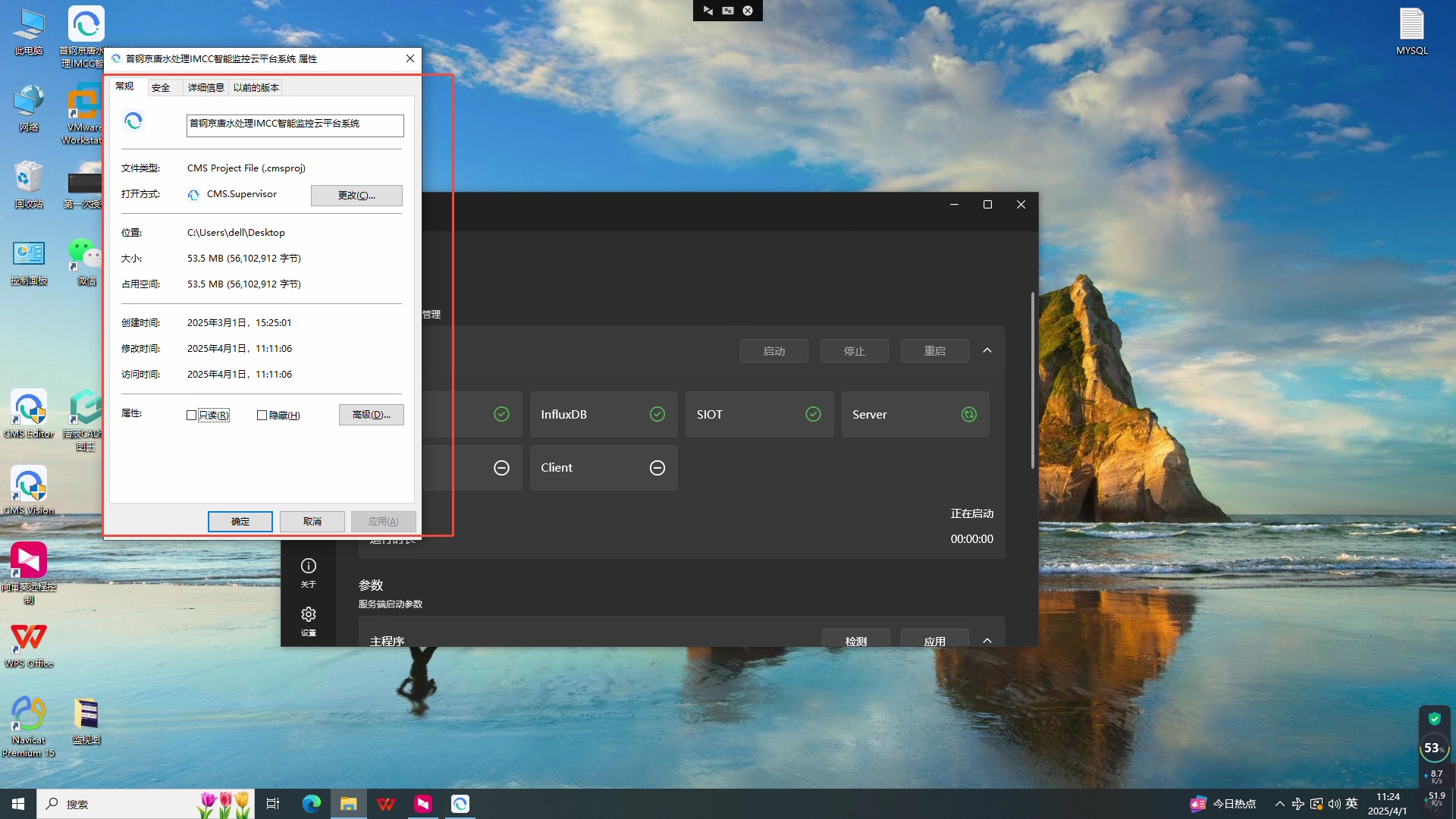Viewport: 1456px width, 819px height.
Task: Click 应用(A) button in properties dialog
Action: 383,522
